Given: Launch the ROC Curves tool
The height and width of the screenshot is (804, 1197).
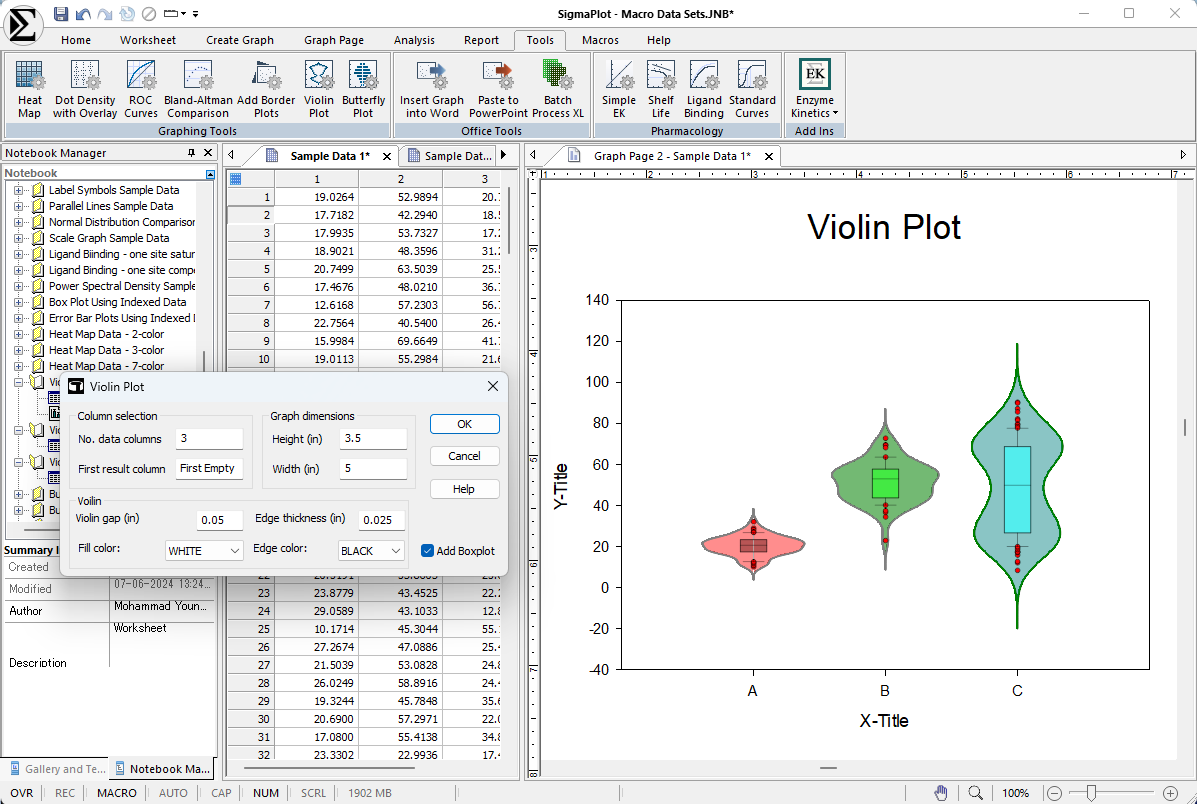Looking at the screenshot, I should (x=141, y=88).
